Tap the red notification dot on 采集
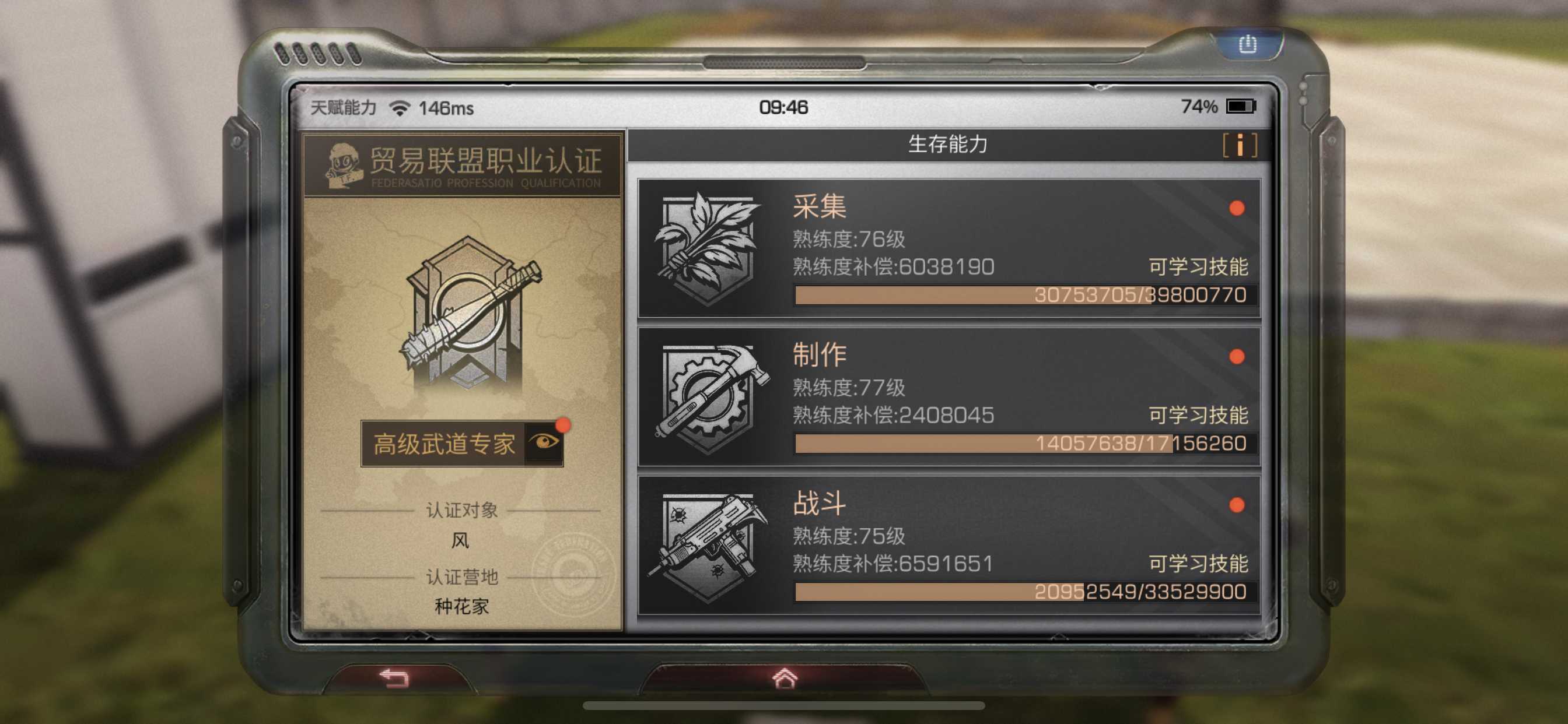 click(1236, 209)
